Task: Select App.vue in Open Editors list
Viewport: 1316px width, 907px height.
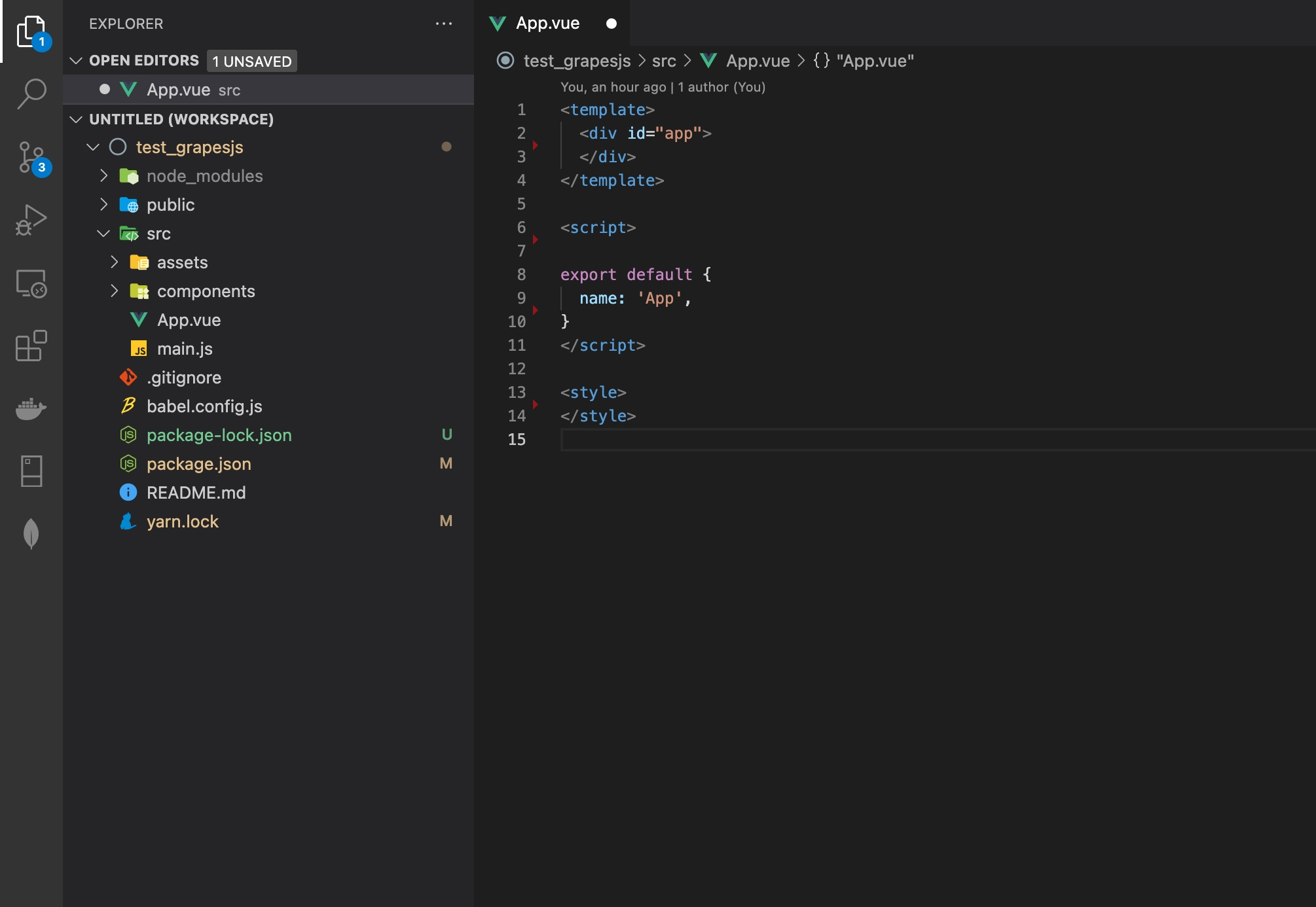Action: tap(268, 90)
